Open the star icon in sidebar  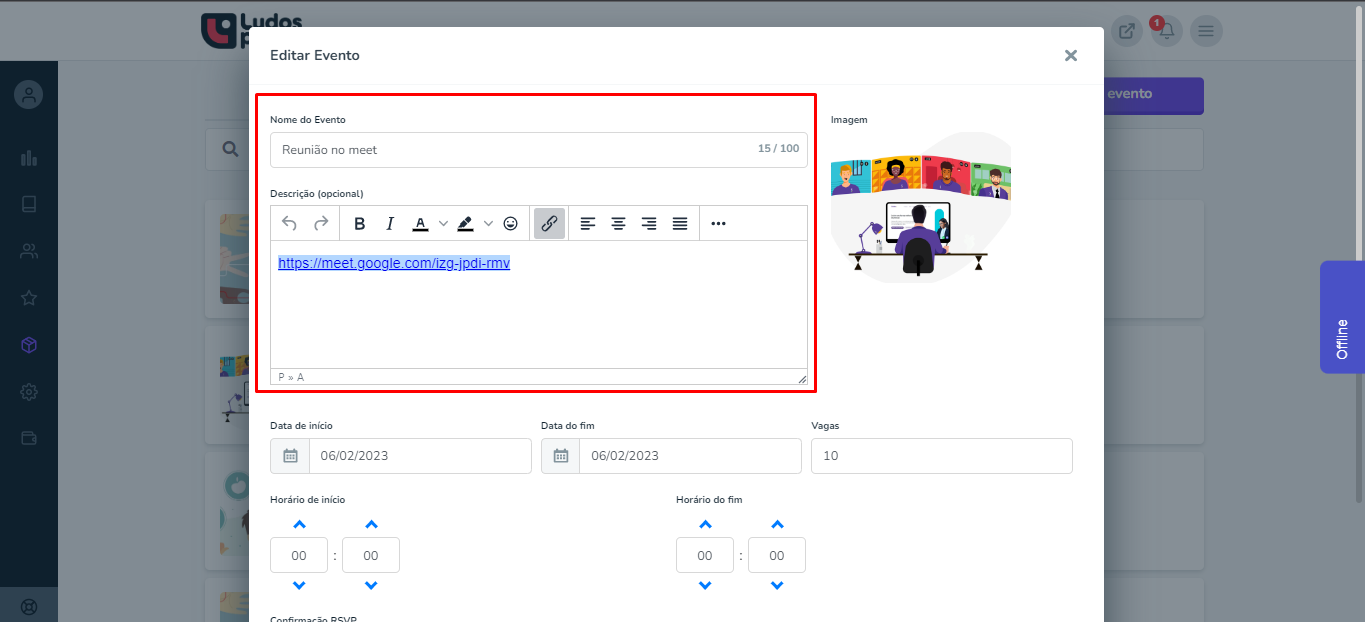point(29,298)
